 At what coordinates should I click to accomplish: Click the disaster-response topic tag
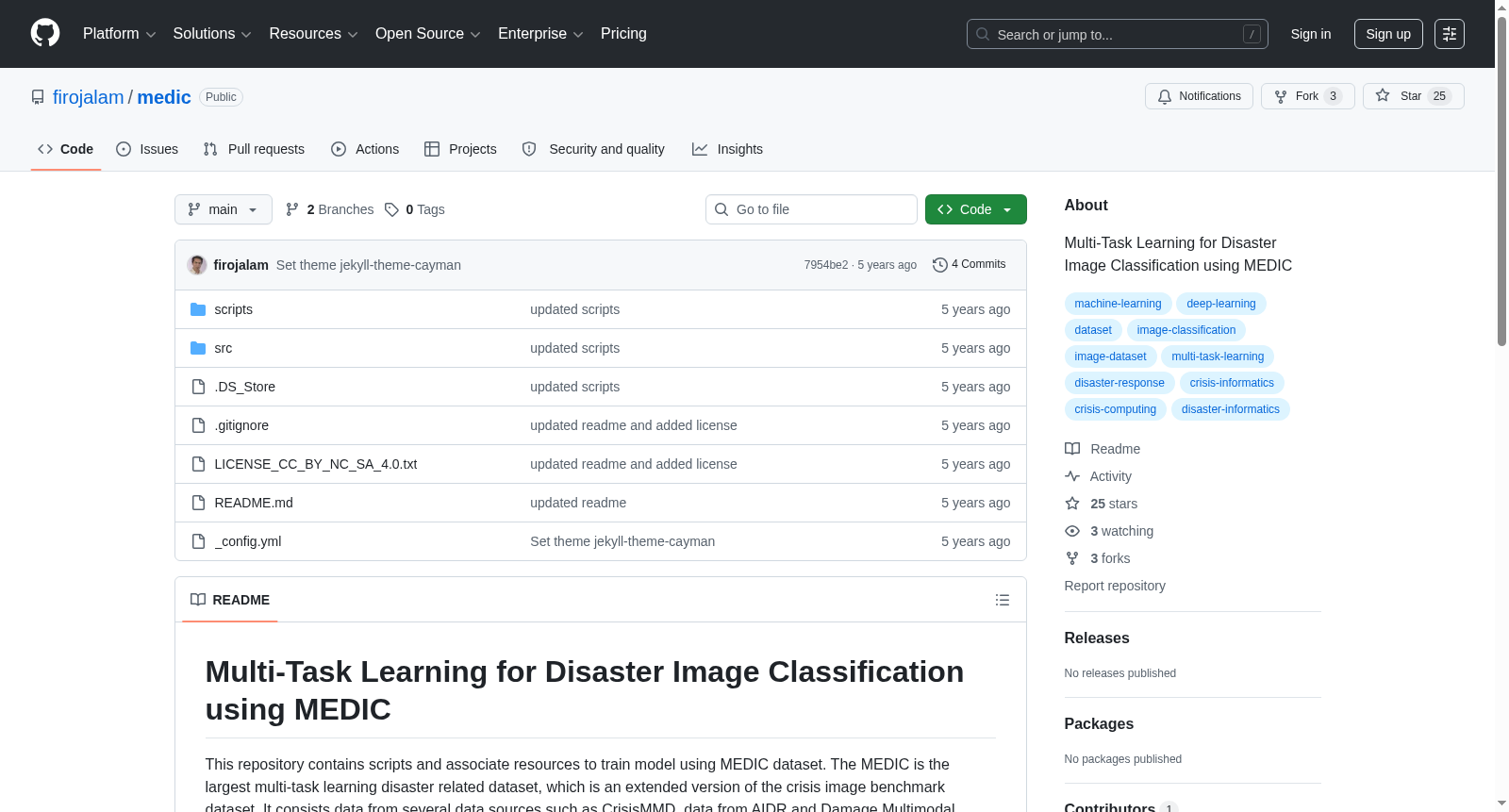click(1119, 383)
